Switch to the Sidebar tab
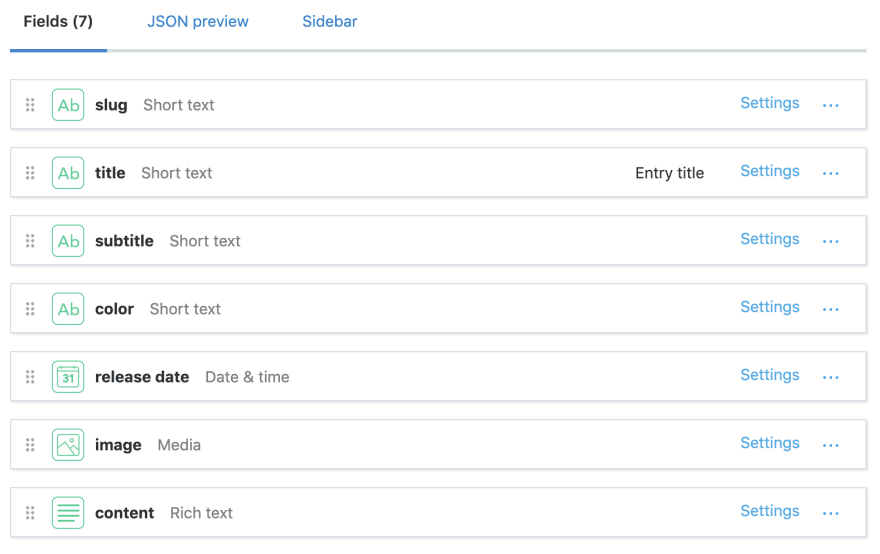 tap(329, 21)
